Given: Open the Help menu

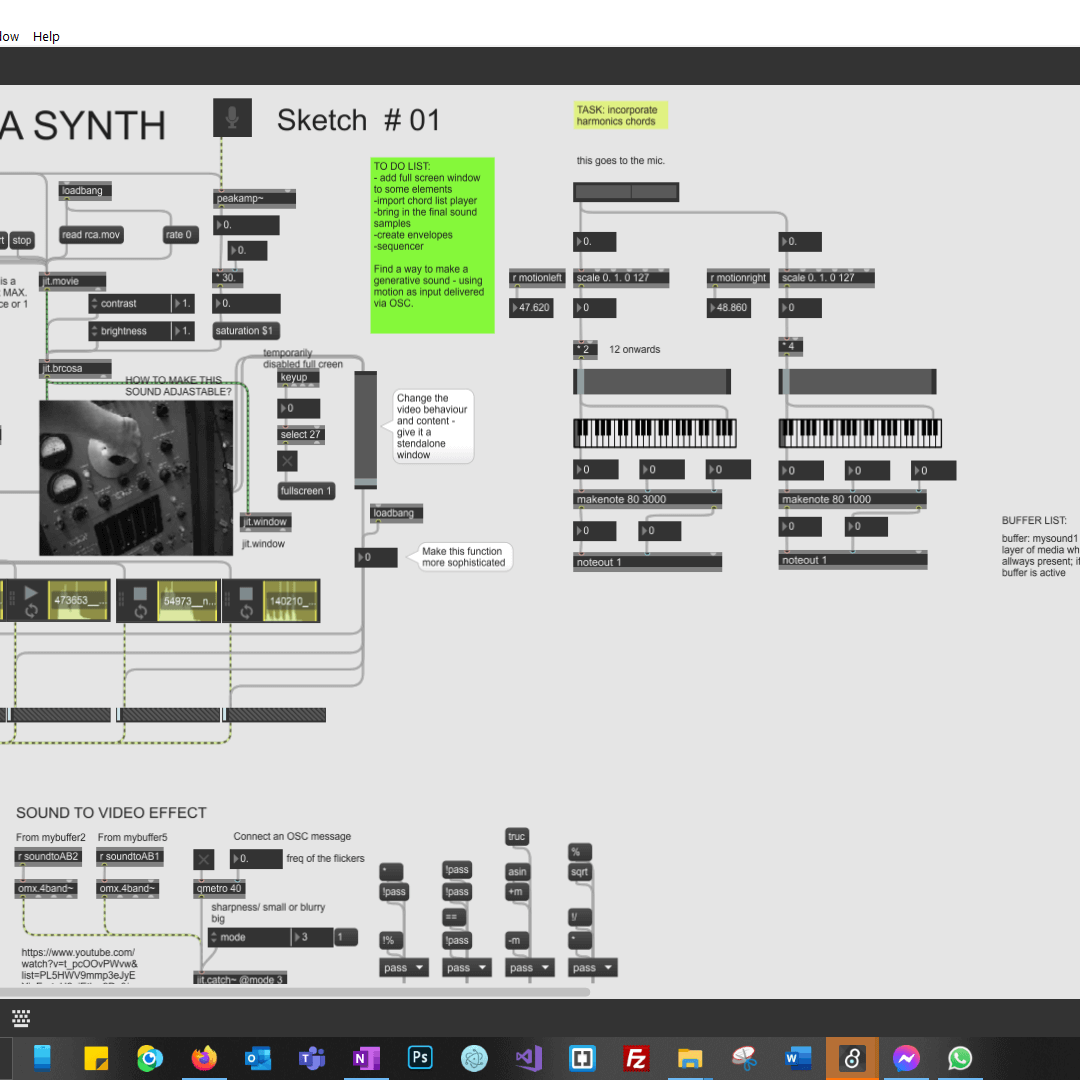Looking at the screenshot, I should point(46,36).
